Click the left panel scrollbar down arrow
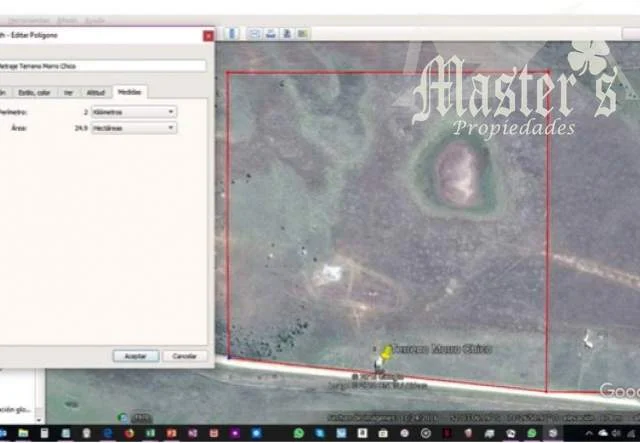 pyautogui.click(x=39, y=420)
